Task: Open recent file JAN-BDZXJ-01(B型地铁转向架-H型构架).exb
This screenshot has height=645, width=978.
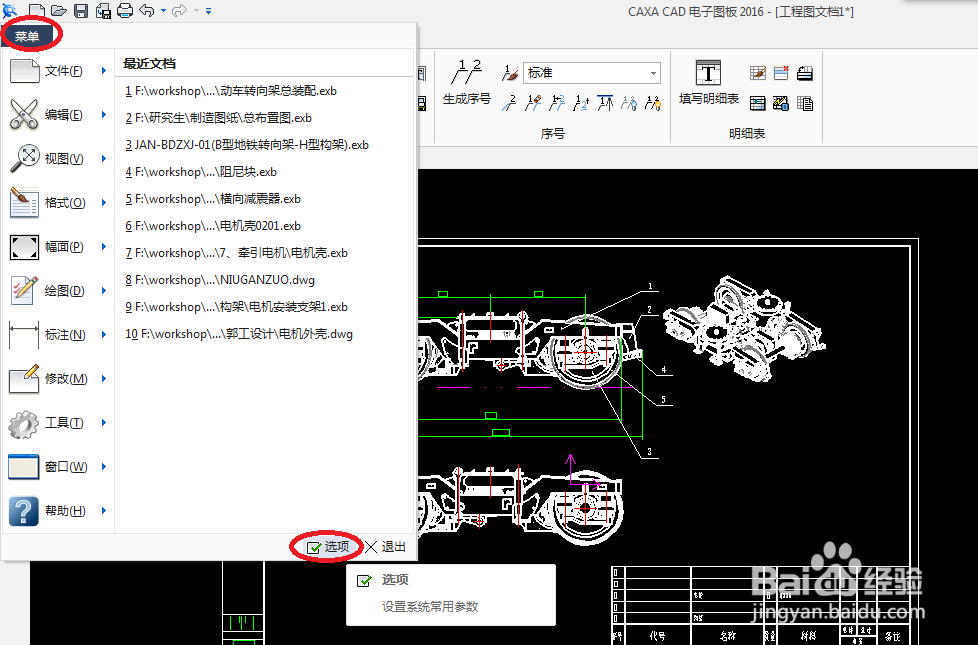Action: click(x=247, y=145)
